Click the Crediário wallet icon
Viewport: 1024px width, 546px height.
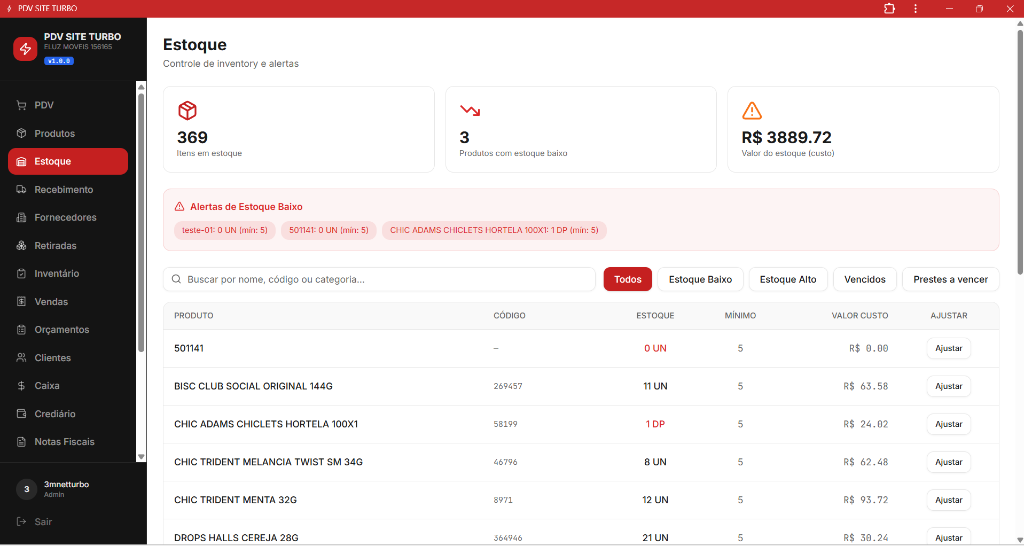(x=22, y=414)
